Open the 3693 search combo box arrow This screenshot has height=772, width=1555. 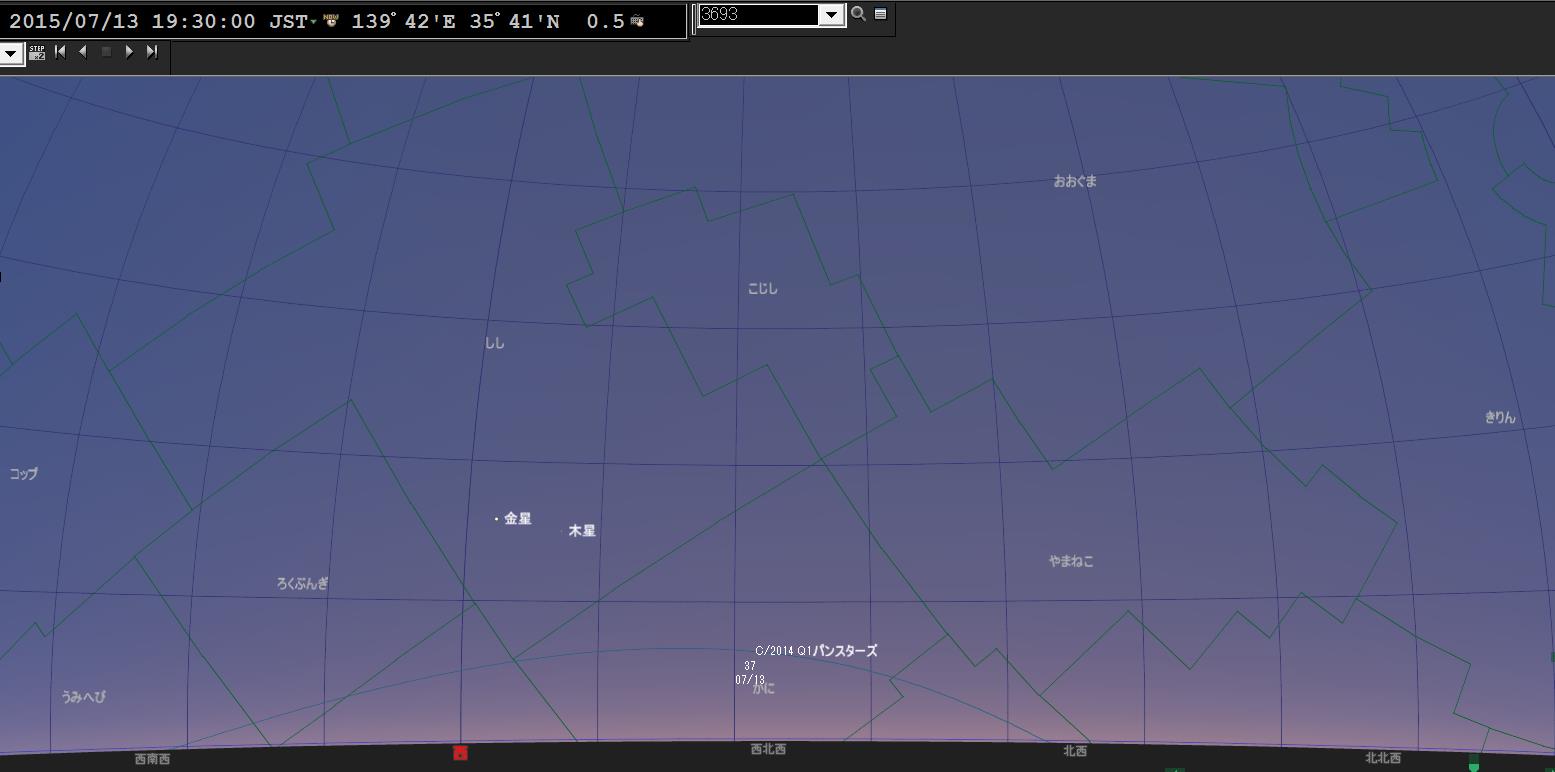coord(831,15)
